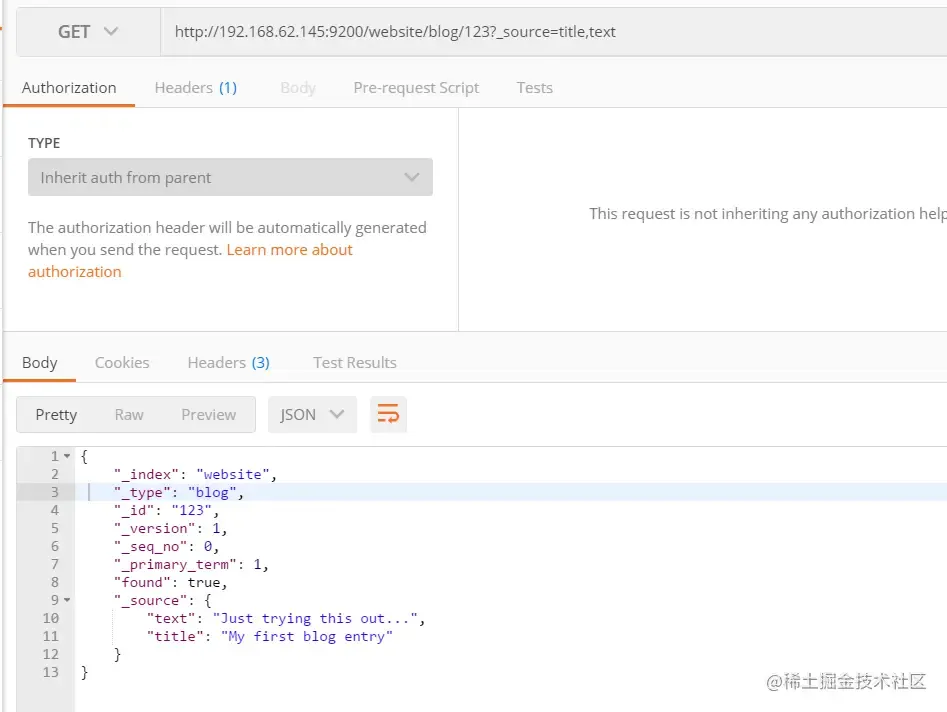
Task: Open the request Headers (1) tab
Action: point(195,88)
